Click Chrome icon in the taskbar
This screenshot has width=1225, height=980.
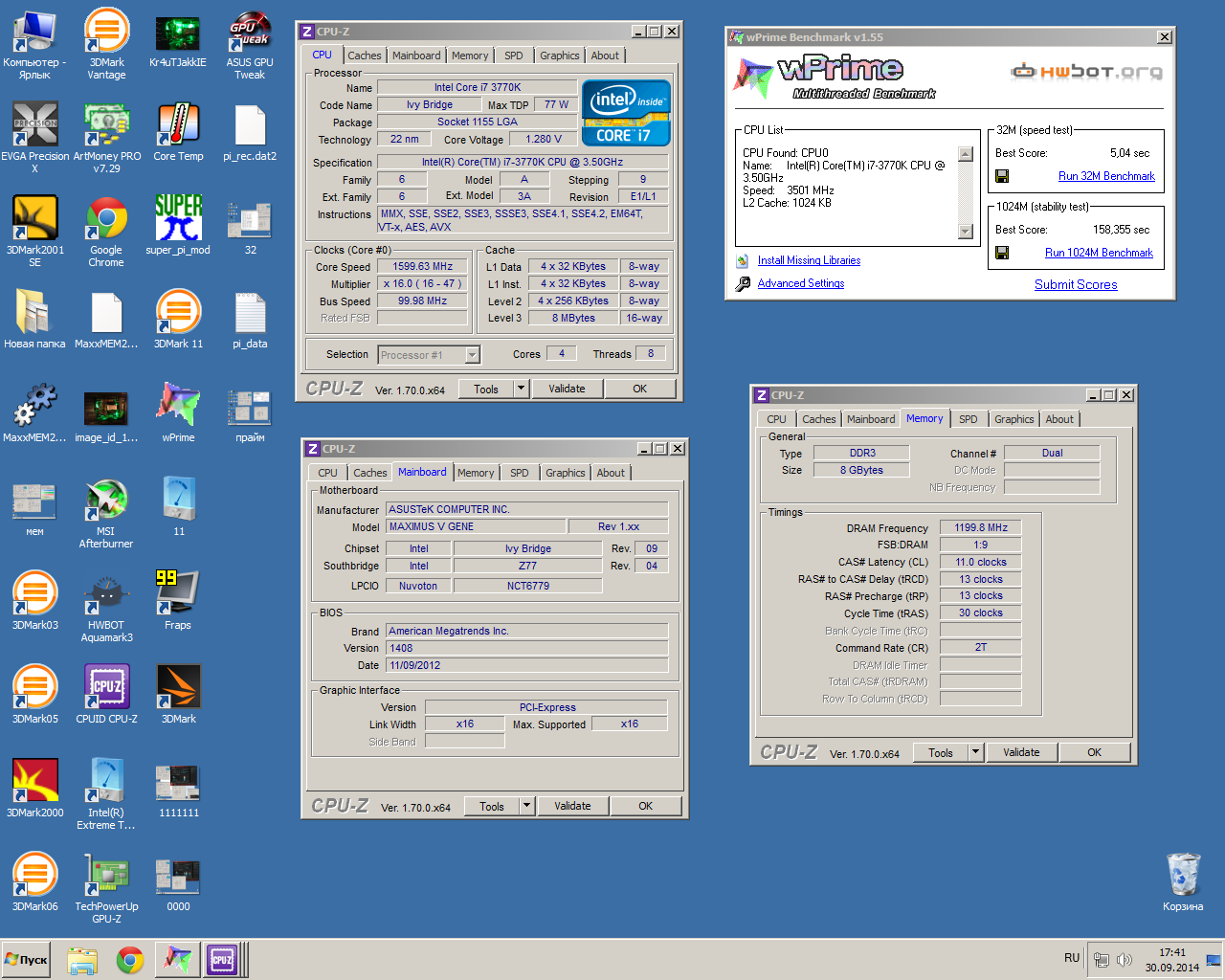coord(130,960)
